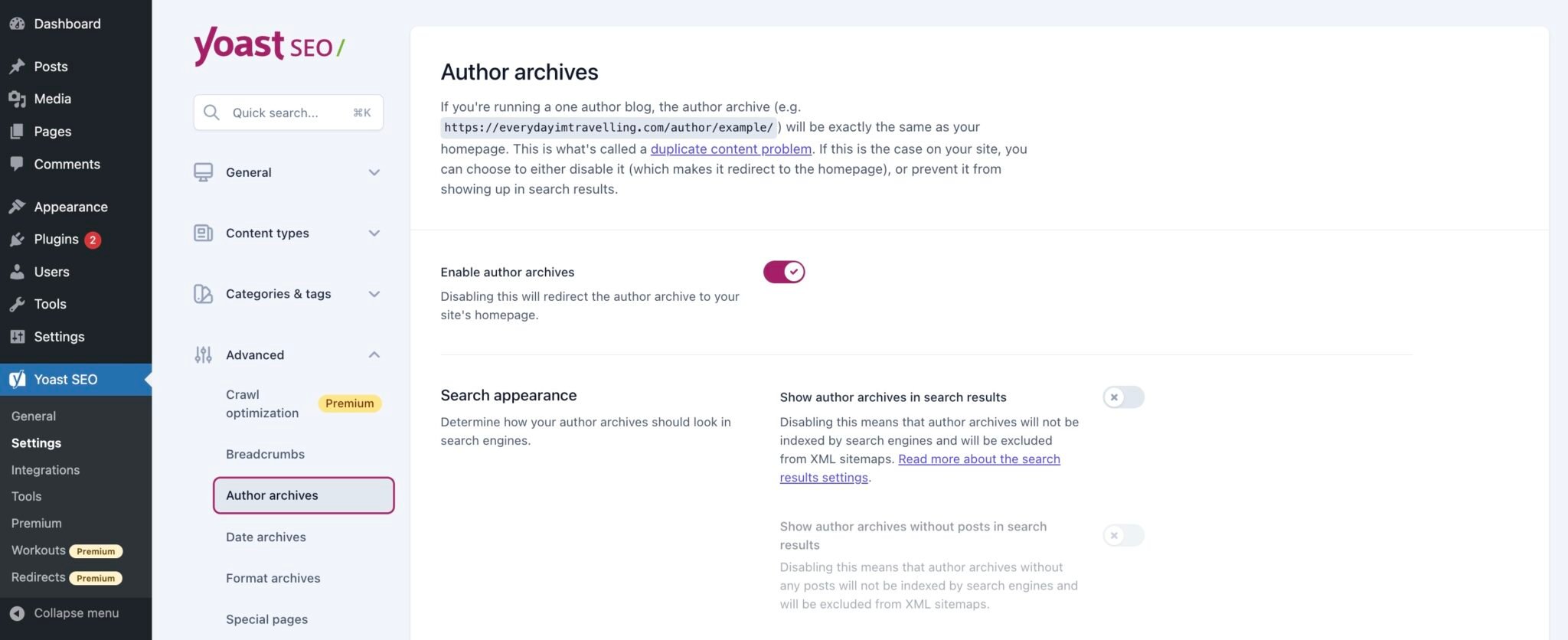
Task: Click the Media icon in sidebar
Action: coord(17,99)
